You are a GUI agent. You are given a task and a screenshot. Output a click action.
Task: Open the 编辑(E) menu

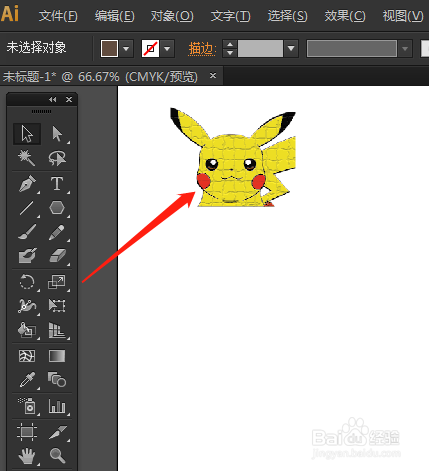pyautogui.click(x=115, y=16)
